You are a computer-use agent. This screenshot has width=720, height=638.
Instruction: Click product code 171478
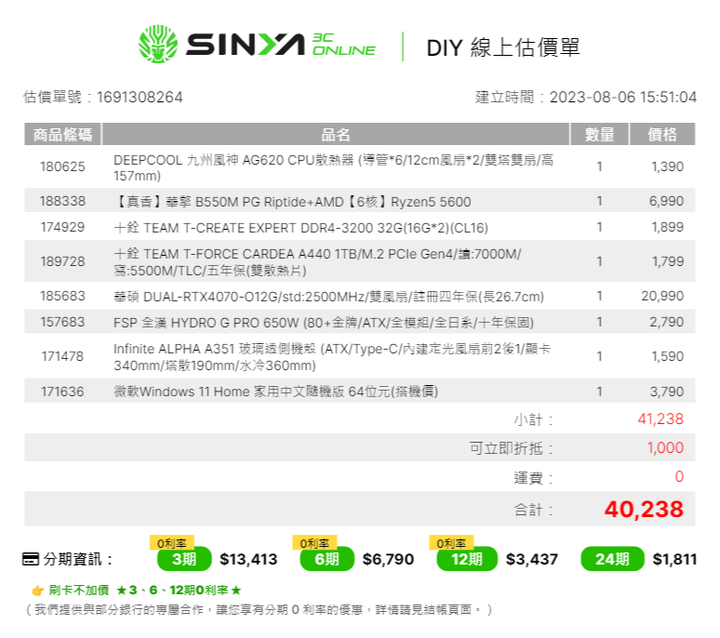pyautogui.click(x=62, y=356)
